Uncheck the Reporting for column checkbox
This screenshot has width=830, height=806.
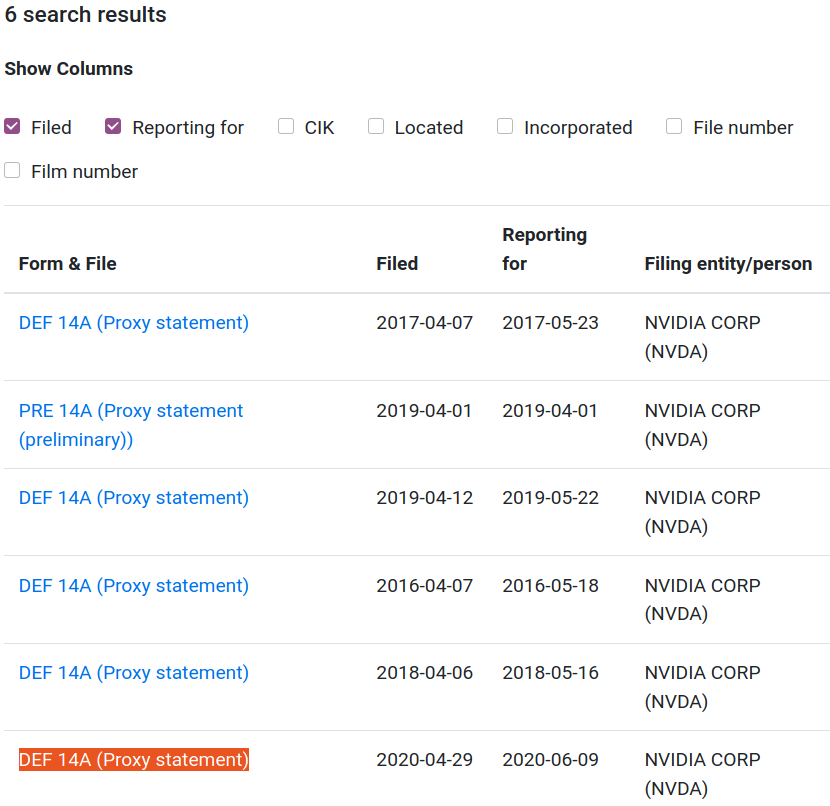pos(113,127)
